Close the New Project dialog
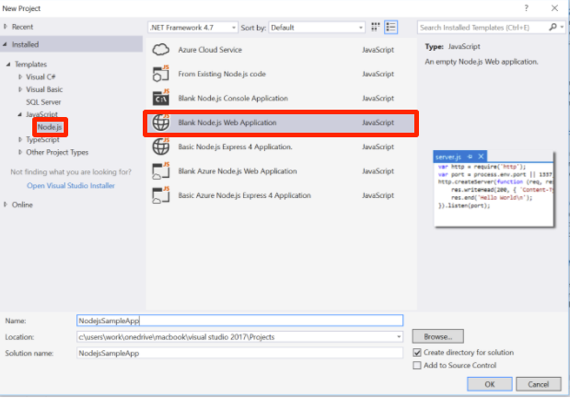The image size is (570, 398). [554, 8]
